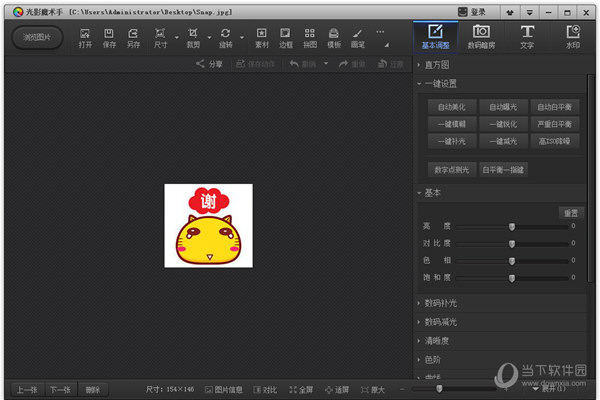This screenshot has width=600, height=400.
Task: Click the 保存 (Save) toolbar icon
Action: pos(109,37)
